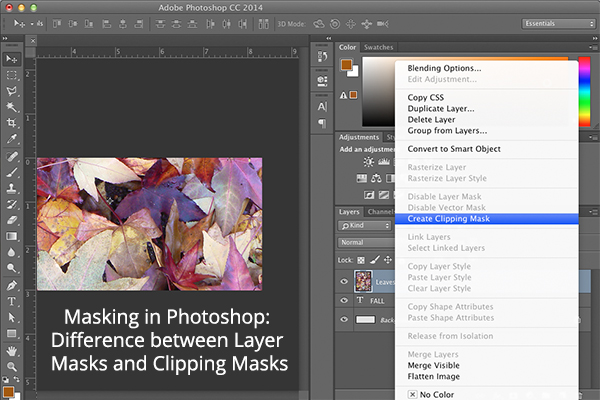
Task: Open the Kind layer filter dropdown
Action: coord(365,225)
